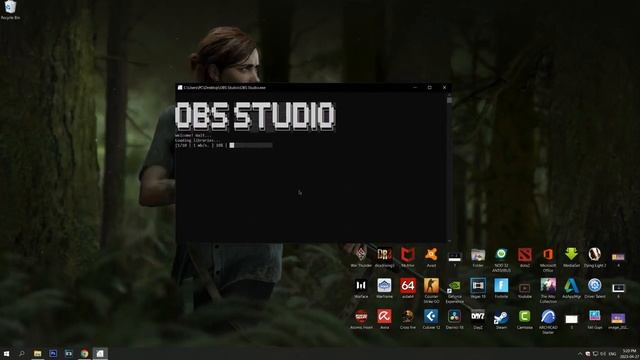Open the deadrising2 desktop shortcut
Image resolution: width=640 pixels, height=360 pixels.
pos(384,258)
